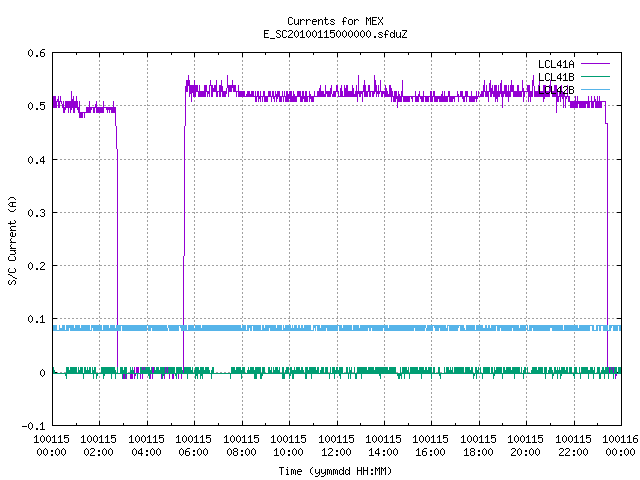Click the '100115 06:00' x-axis tick label
The height and width of the screenshot is (480, 640).
193,445
